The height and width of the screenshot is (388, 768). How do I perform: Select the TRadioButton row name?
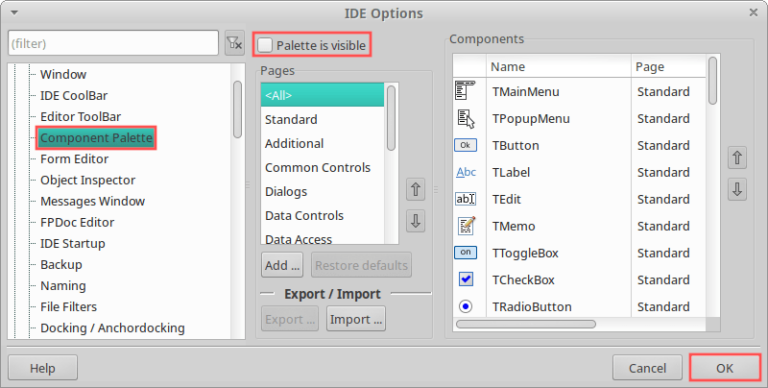point(531,307)
